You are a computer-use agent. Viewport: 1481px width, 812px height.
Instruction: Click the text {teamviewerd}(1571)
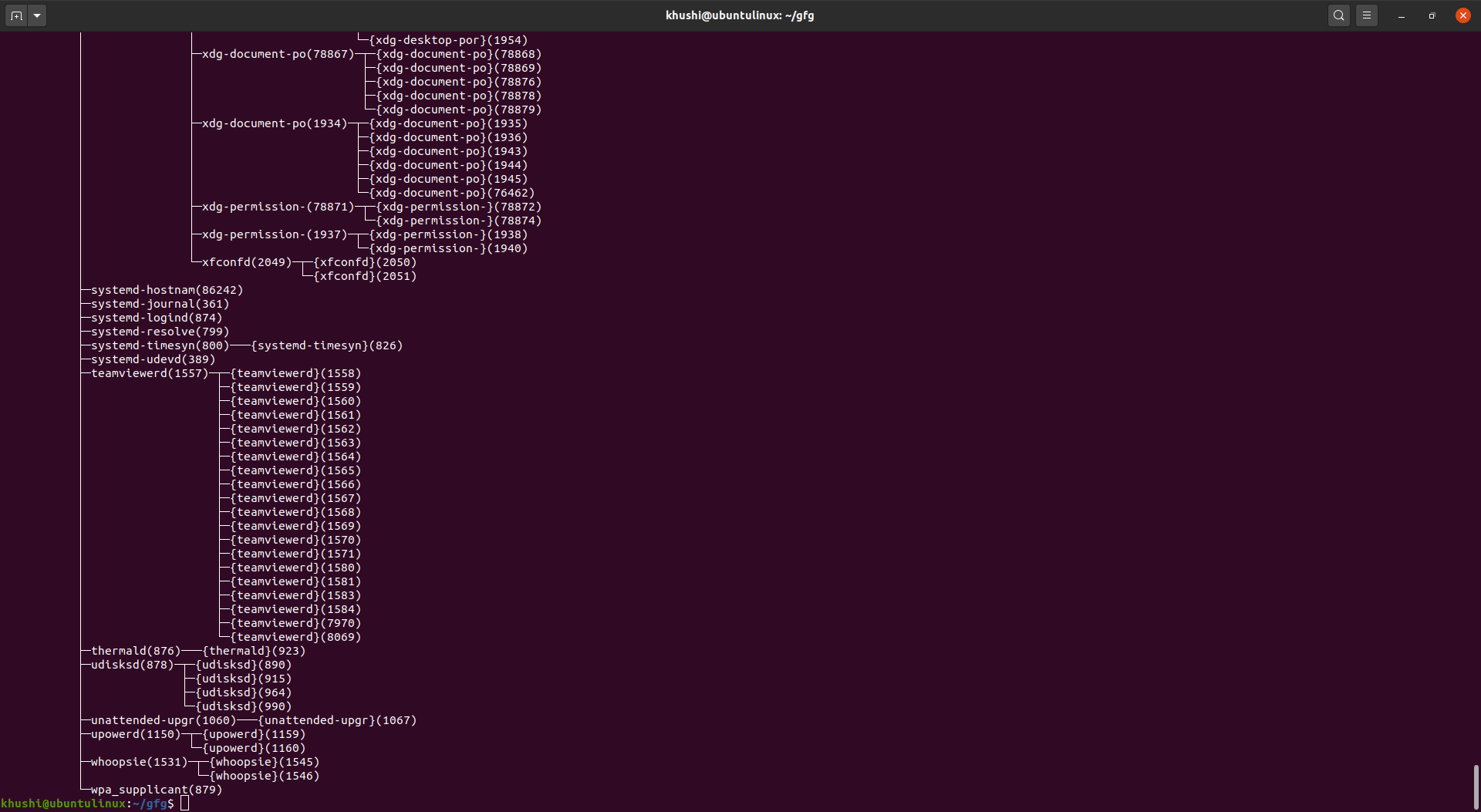295,554
